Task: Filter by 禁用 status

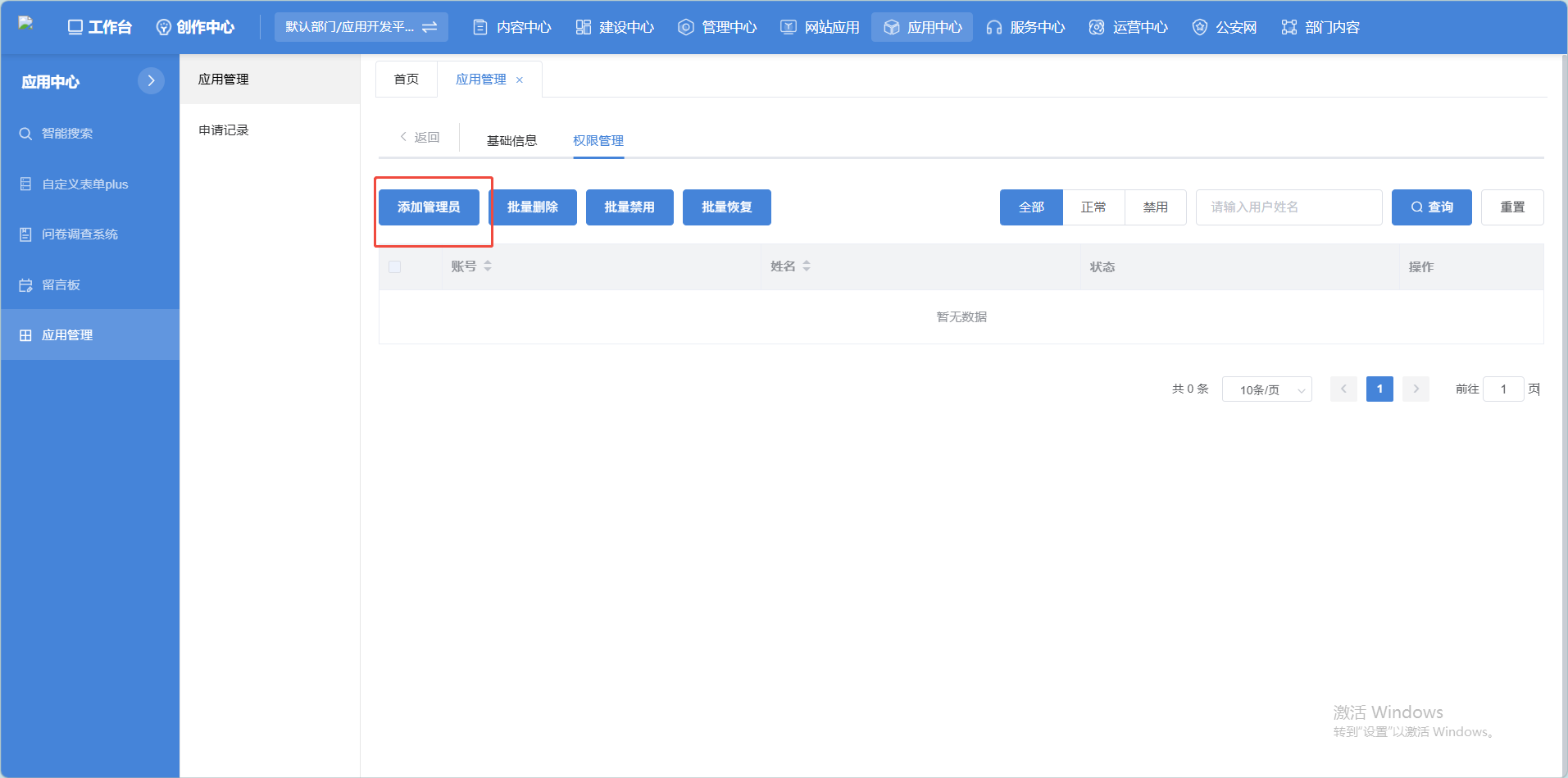Action: tap(1156, 207)
